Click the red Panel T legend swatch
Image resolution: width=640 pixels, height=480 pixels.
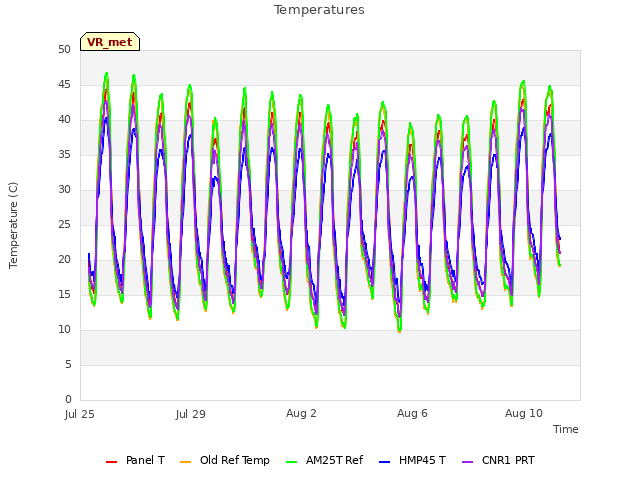click(111, 462)
